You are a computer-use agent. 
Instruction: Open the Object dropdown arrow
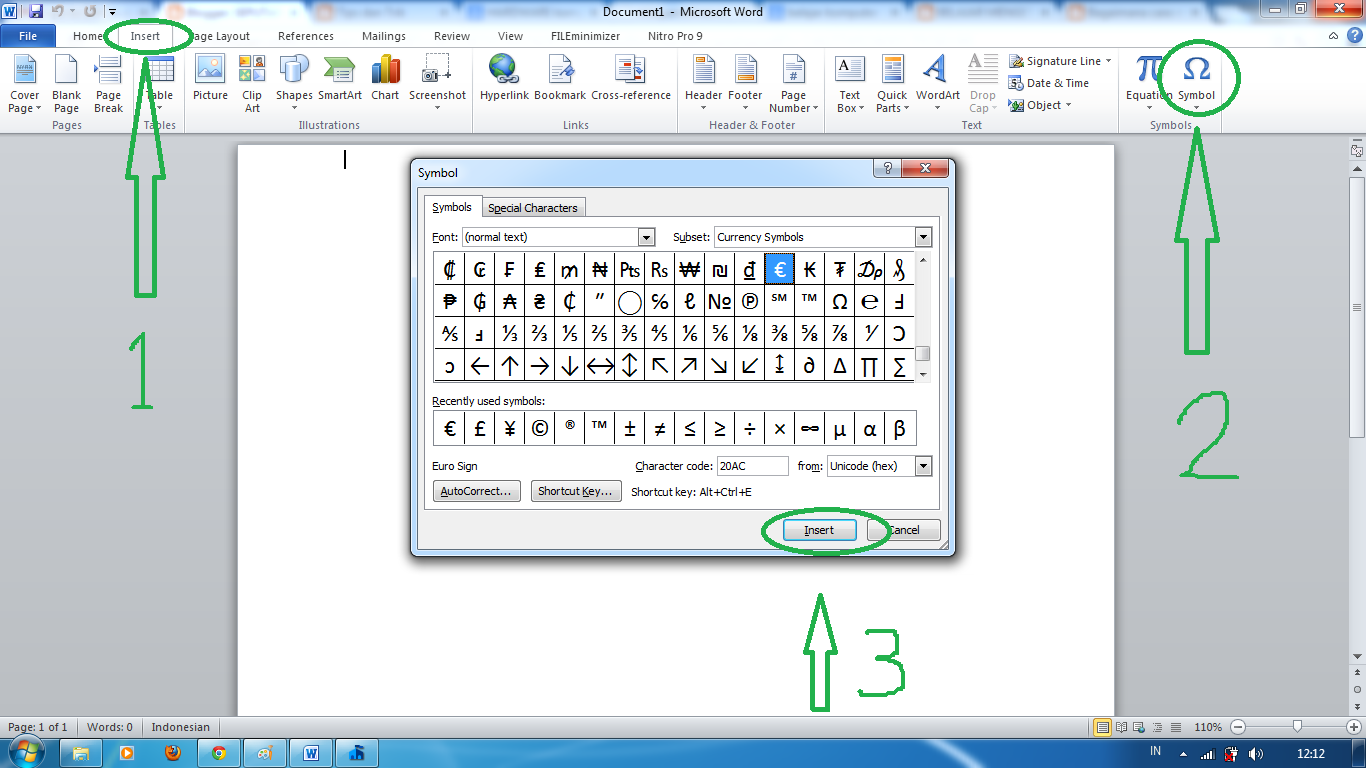click(x=1068, y=105)
